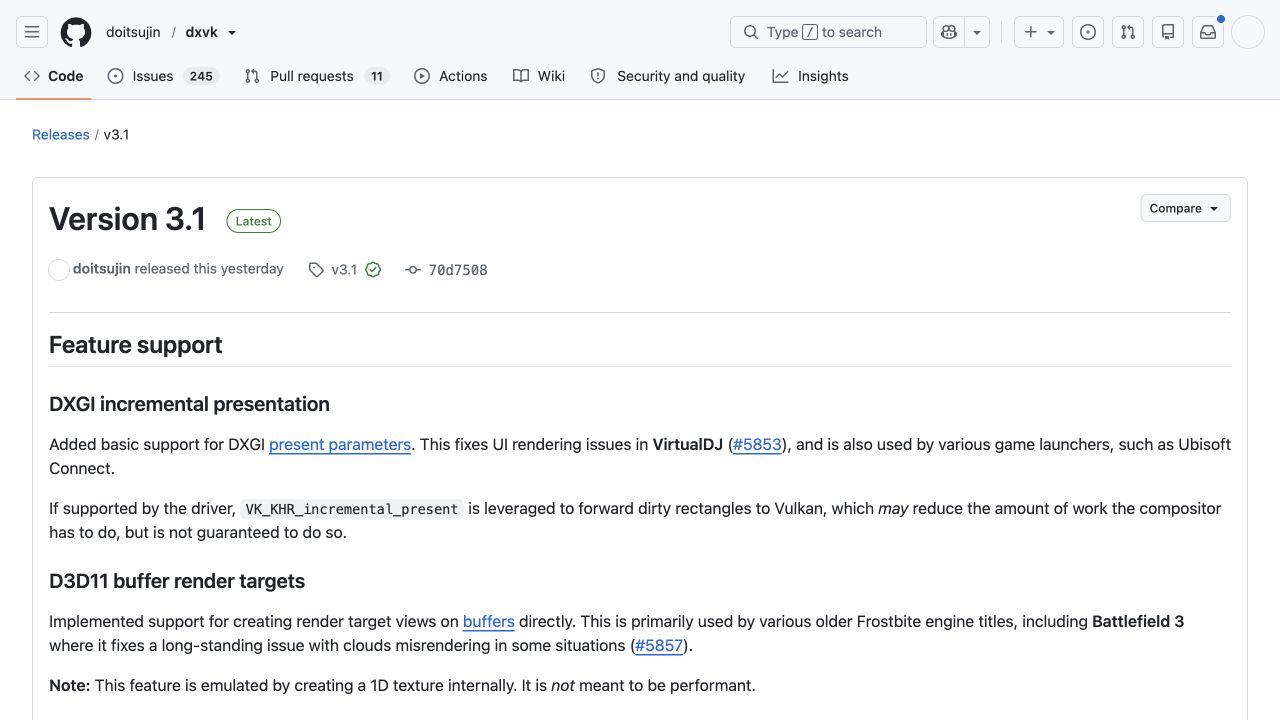The image size is (1280, 720).
Task: Open the hamburger navigation menu
Action: [x=32, y=32]
